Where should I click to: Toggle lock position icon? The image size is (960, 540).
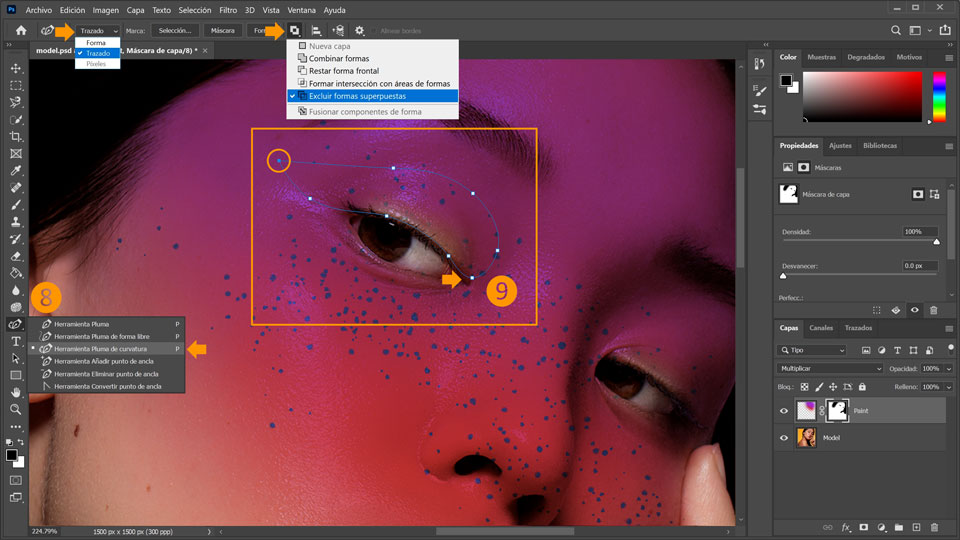pyautogui.click(x=833, y=387)
